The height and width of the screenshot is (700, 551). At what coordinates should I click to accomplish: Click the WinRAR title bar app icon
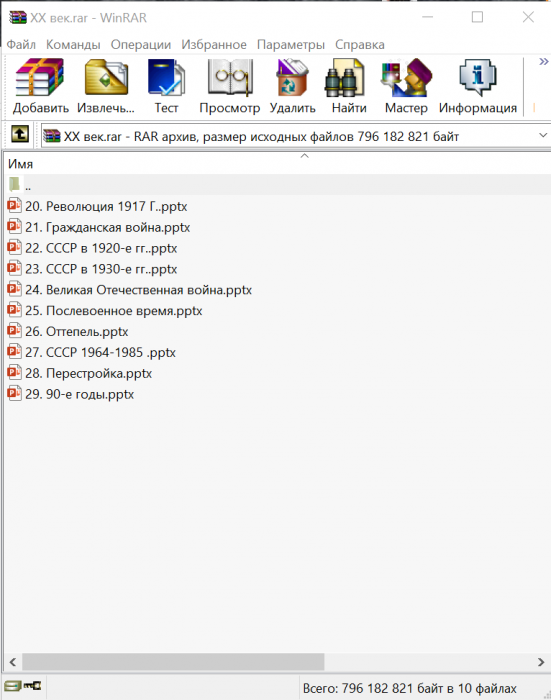tap(18, 17)
